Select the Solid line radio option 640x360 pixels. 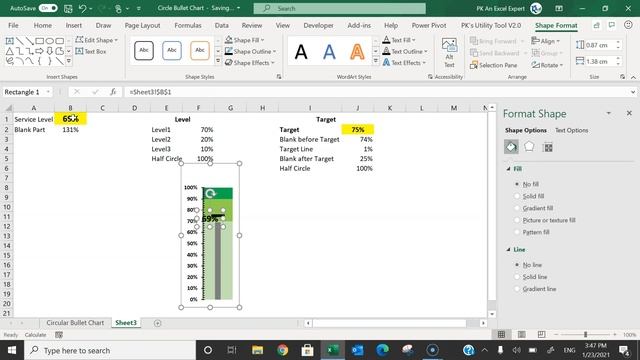tap(517, 277)
